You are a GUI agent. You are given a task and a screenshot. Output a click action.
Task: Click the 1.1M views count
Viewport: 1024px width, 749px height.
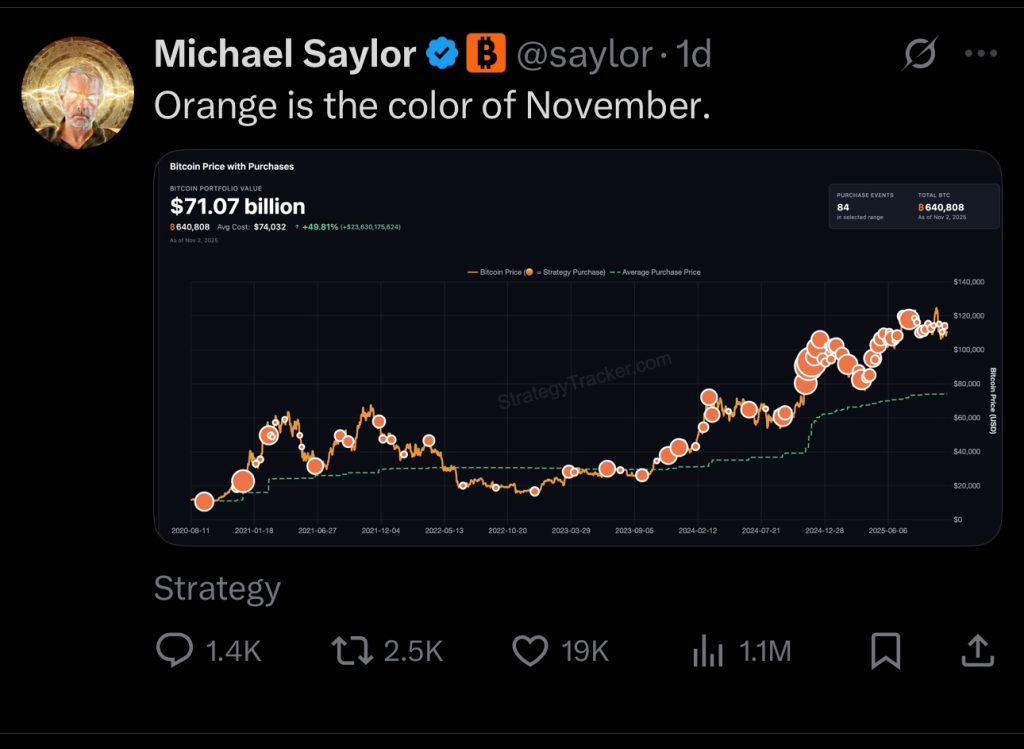(765, 652)
